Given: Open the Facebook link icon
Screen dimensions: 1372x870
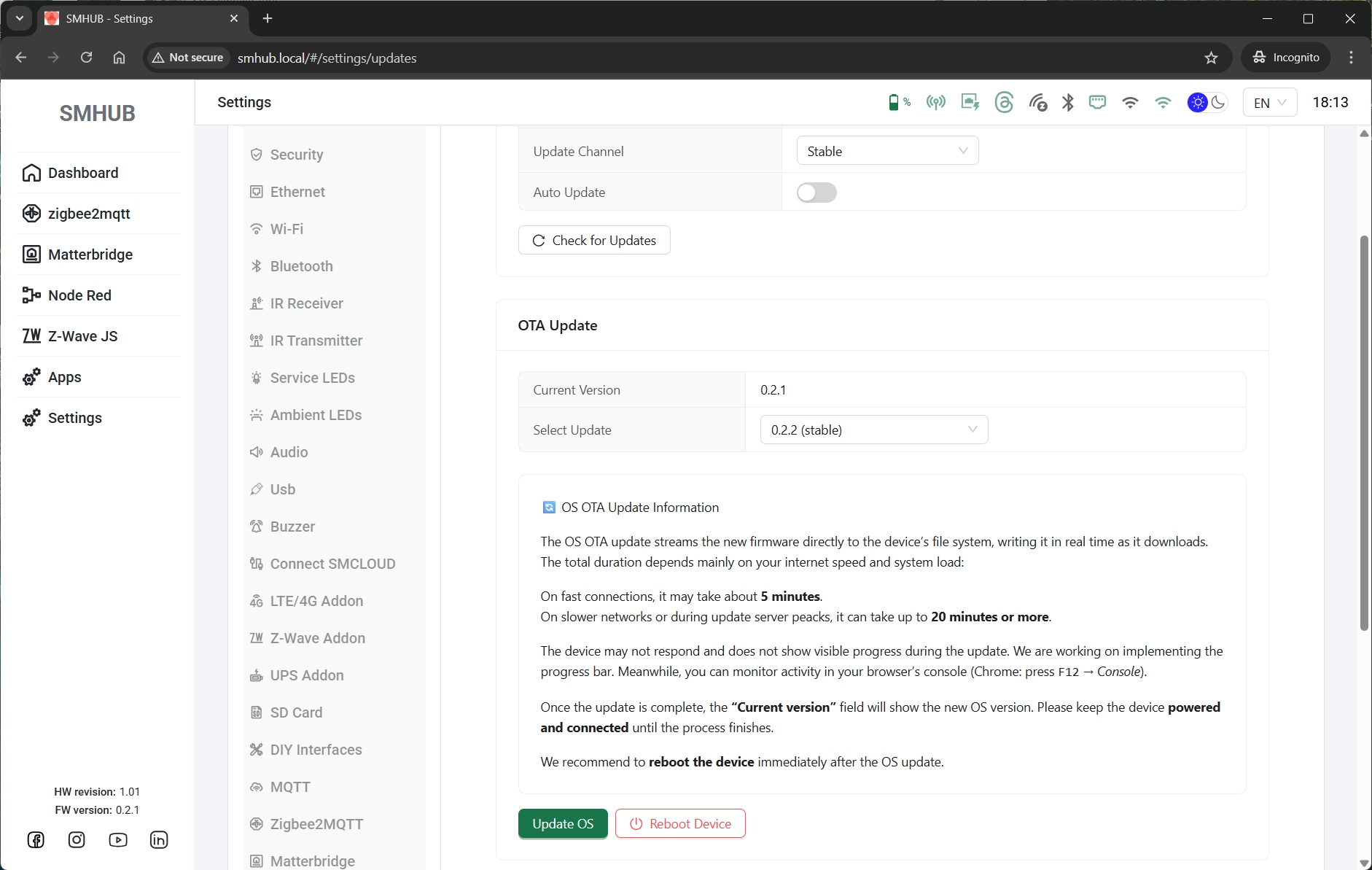Looking at the screenshot, I should 36,839.
